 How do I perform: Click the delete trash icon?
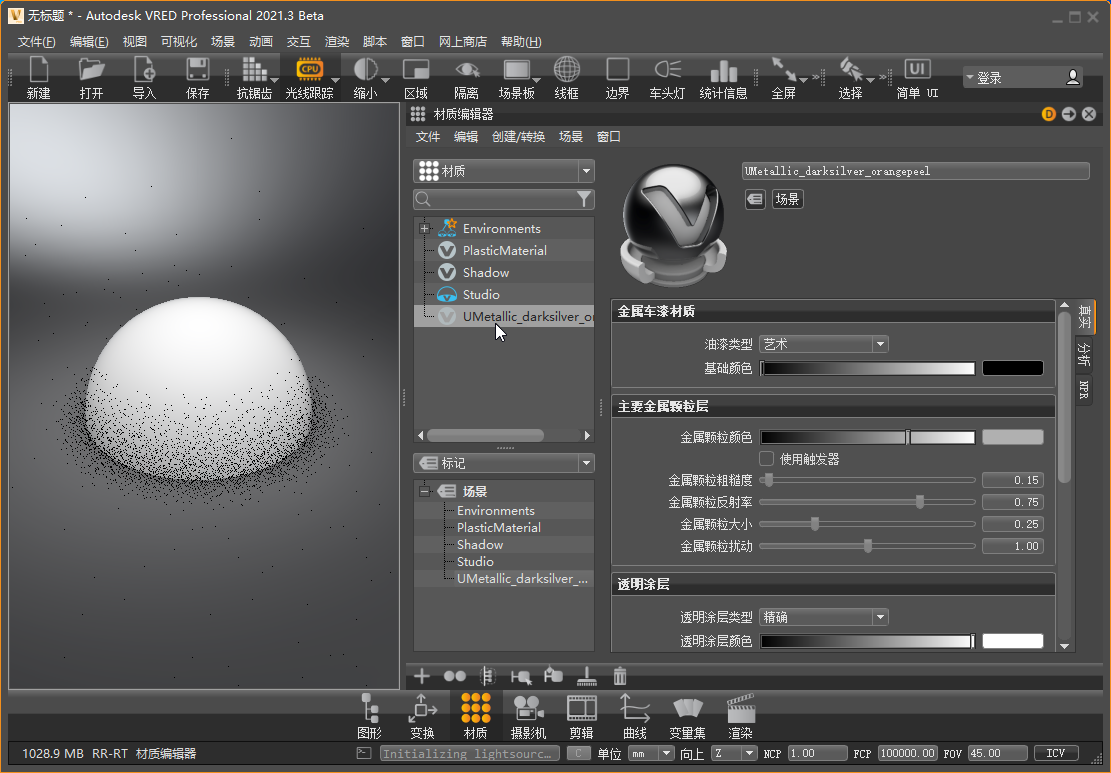coord(620,676)
